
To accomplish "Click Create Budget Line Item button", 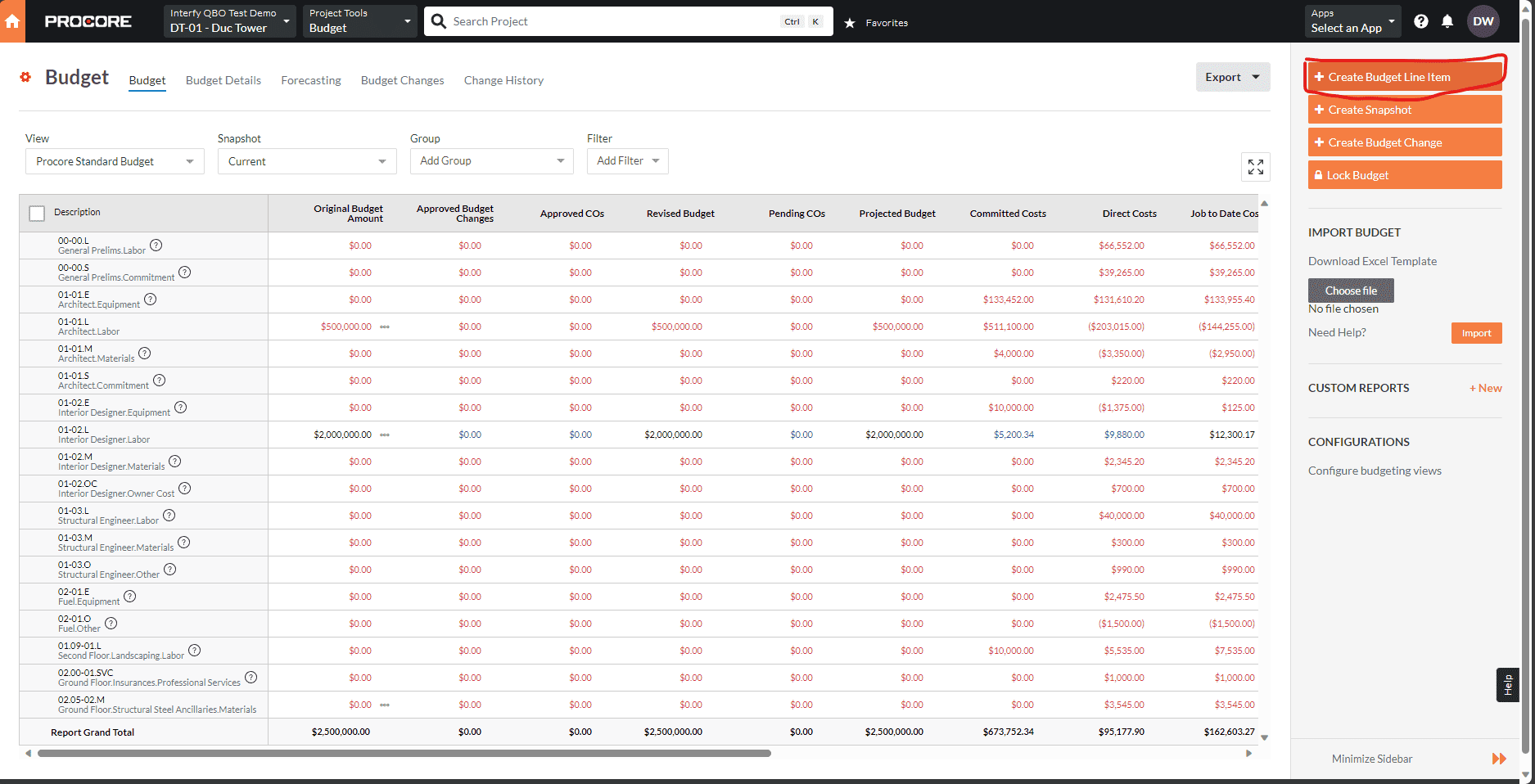I will coord(1403,76).
